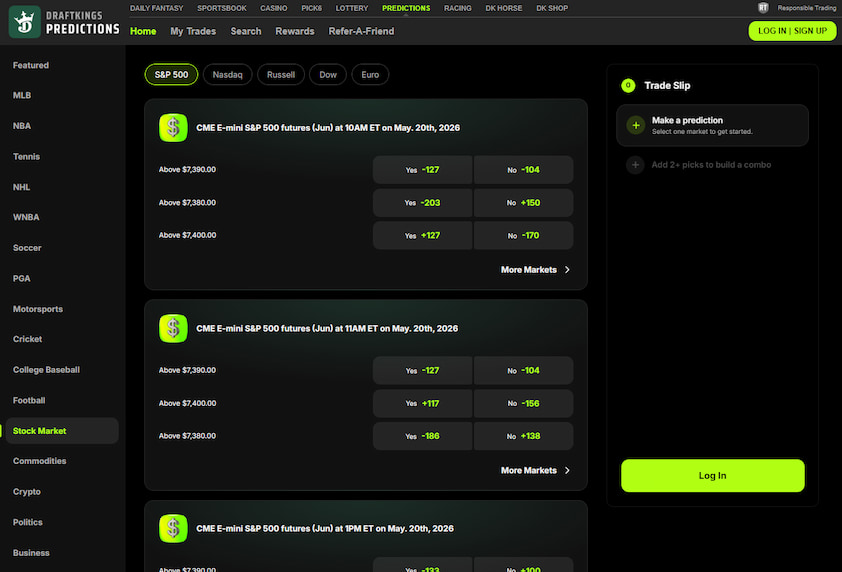The width and height of the screenshot is (842, 572).
Task: Pick No +150 for 10AM Above $7,380.00
Action: (523, 202)
